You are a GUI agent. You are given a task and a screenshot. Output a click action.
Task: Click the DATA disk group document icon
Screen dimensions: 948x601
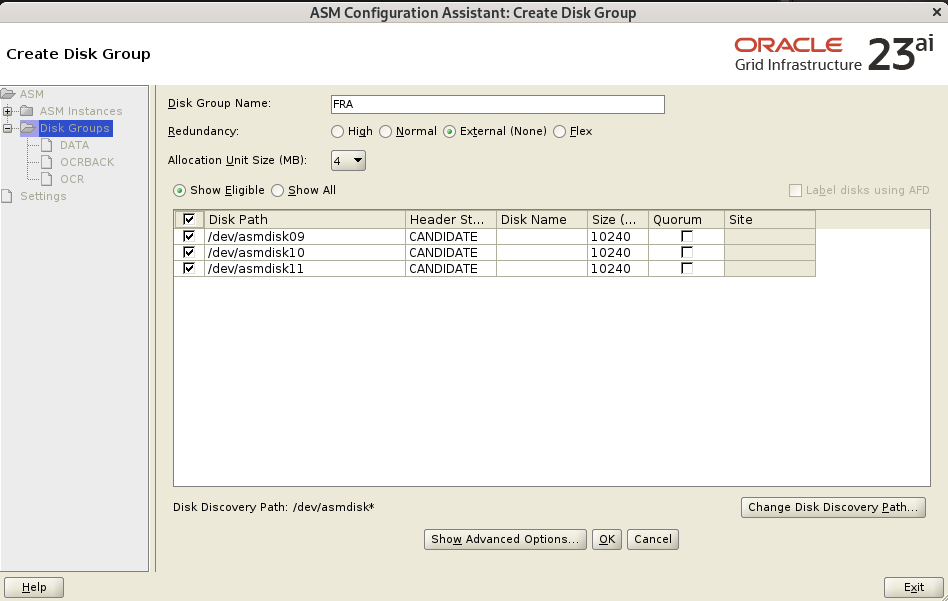[x=47, y=145]
